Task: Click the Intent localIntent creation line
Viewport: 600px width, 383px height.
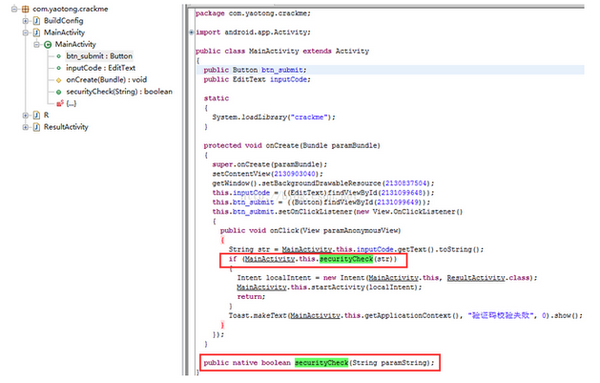Action: point(387,278)
